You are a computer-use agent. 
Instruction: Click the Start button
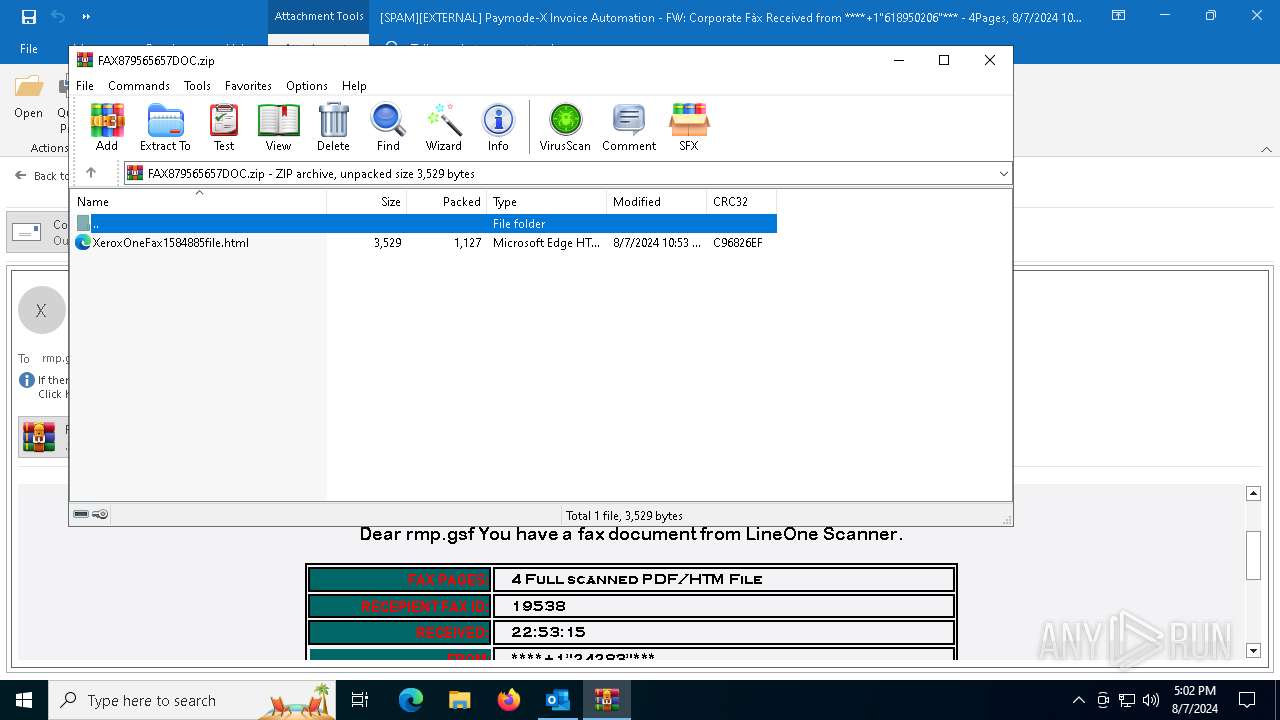pyautogui.click(x=24, y=700)
